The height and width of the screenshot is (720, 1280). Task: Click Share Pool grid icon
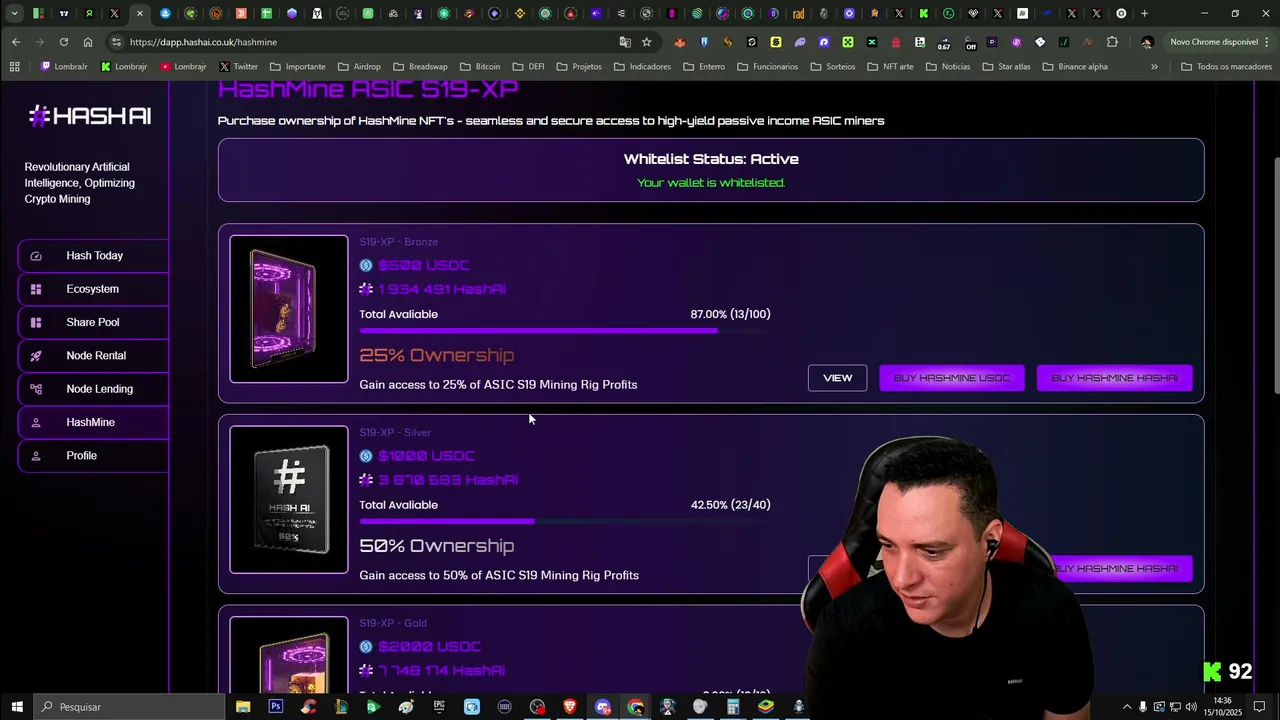pyautogui.click(x=36, y=322)
